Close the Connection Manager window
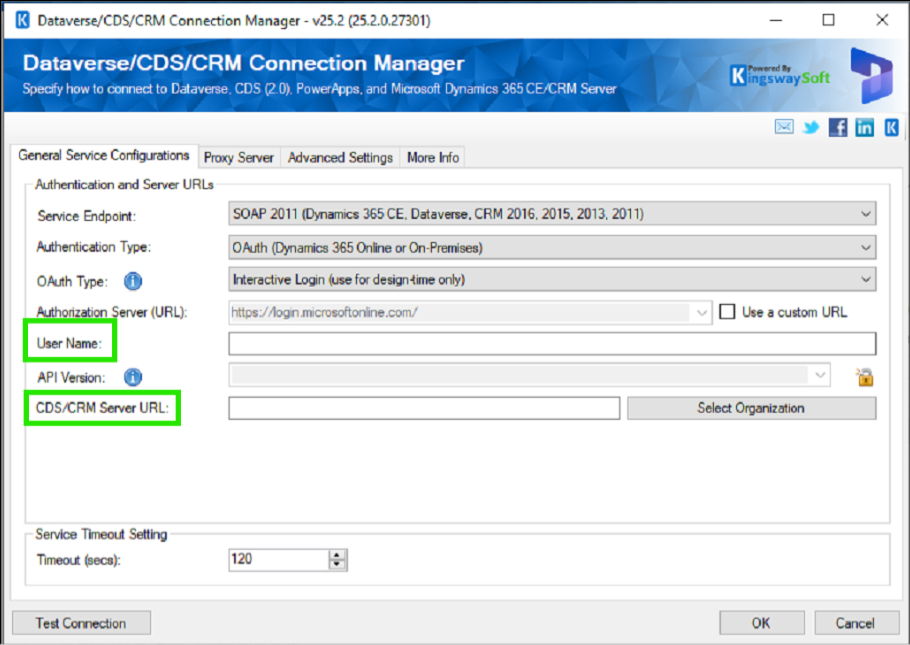This screenshot has height=645, width=910. pos(882,20)
